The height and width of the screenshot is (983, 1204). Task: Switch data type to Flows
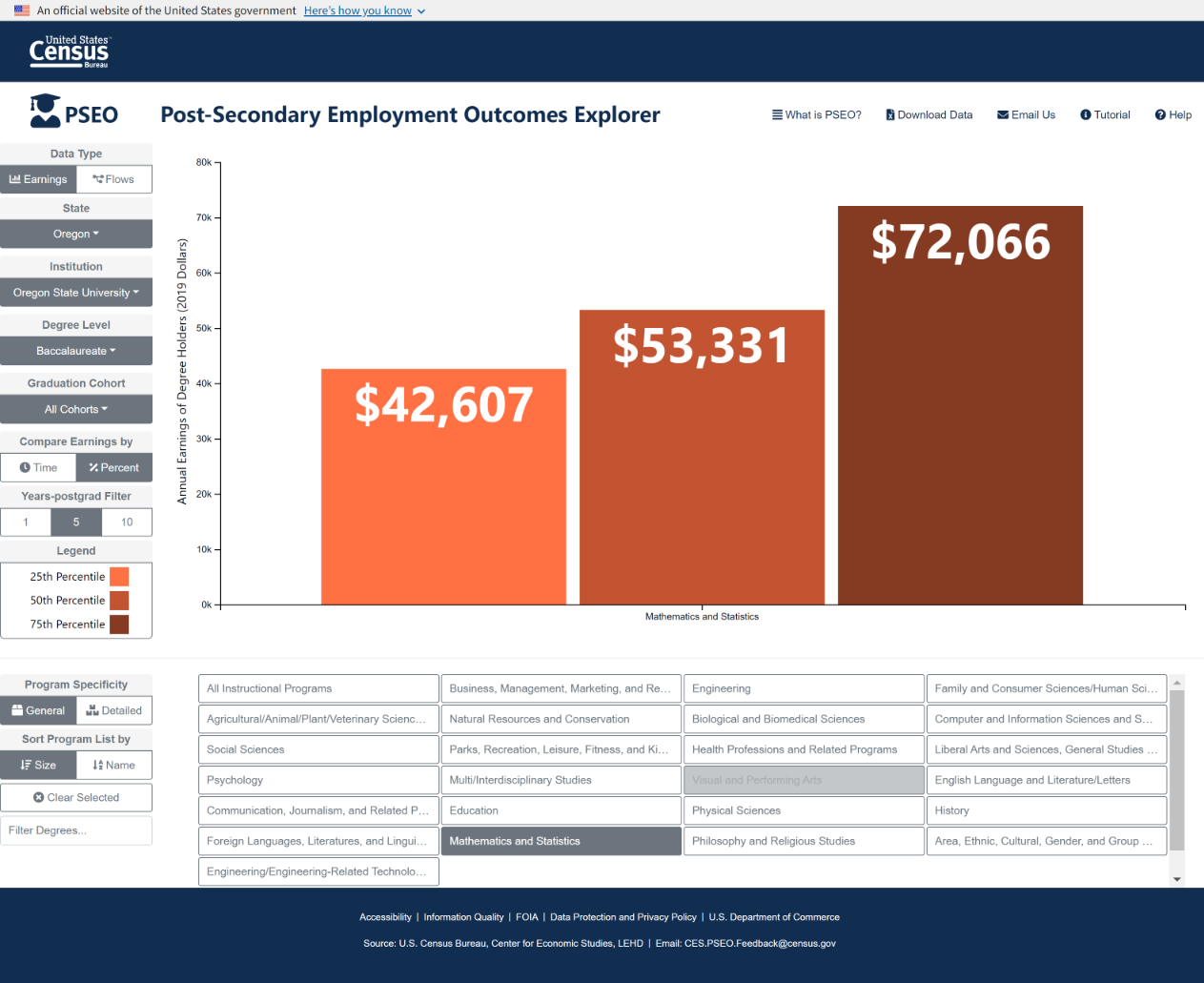point(113,179)
